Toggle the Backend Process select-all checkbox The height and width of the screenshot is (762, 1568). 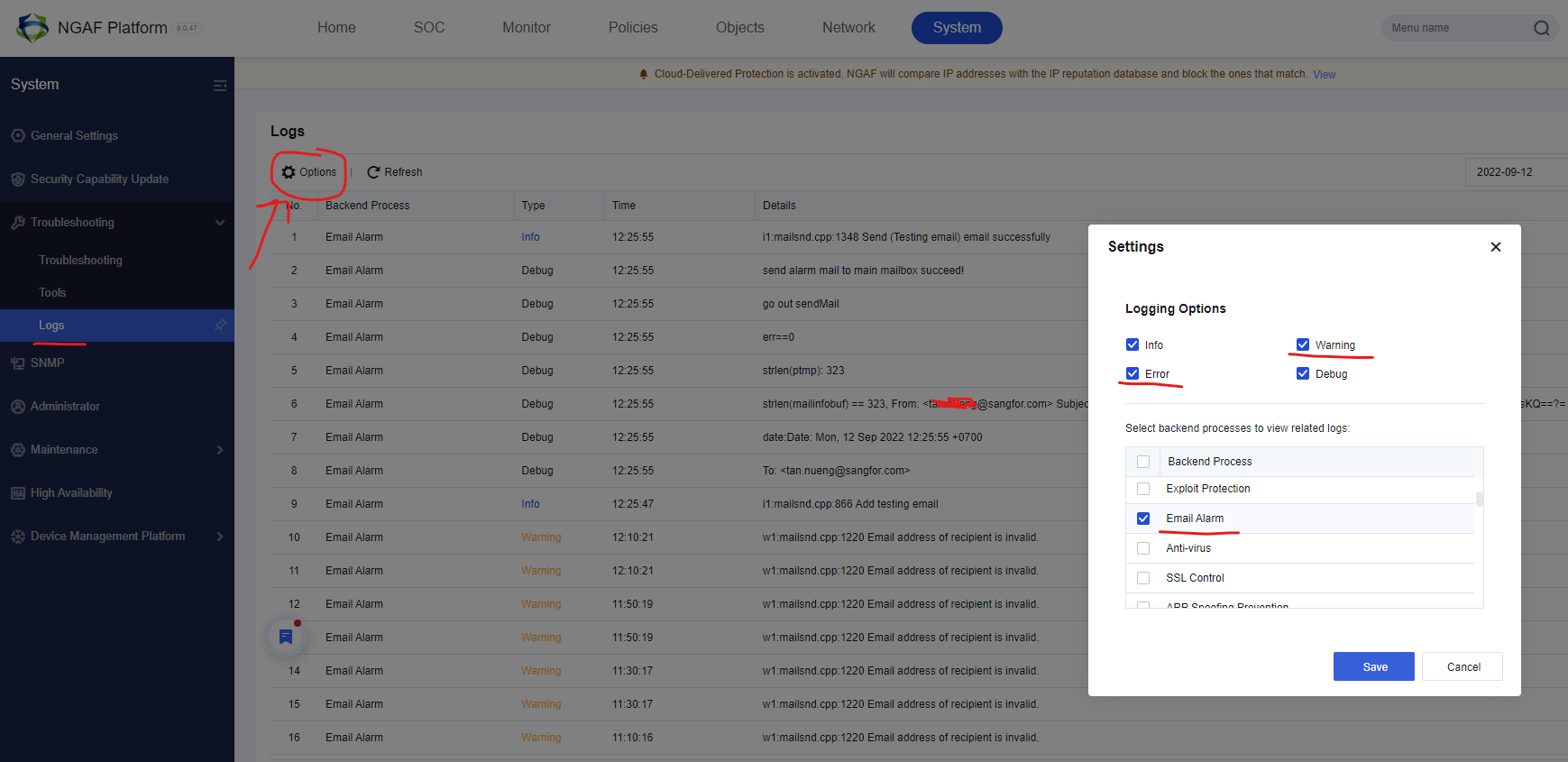(x=1143, y=462)
